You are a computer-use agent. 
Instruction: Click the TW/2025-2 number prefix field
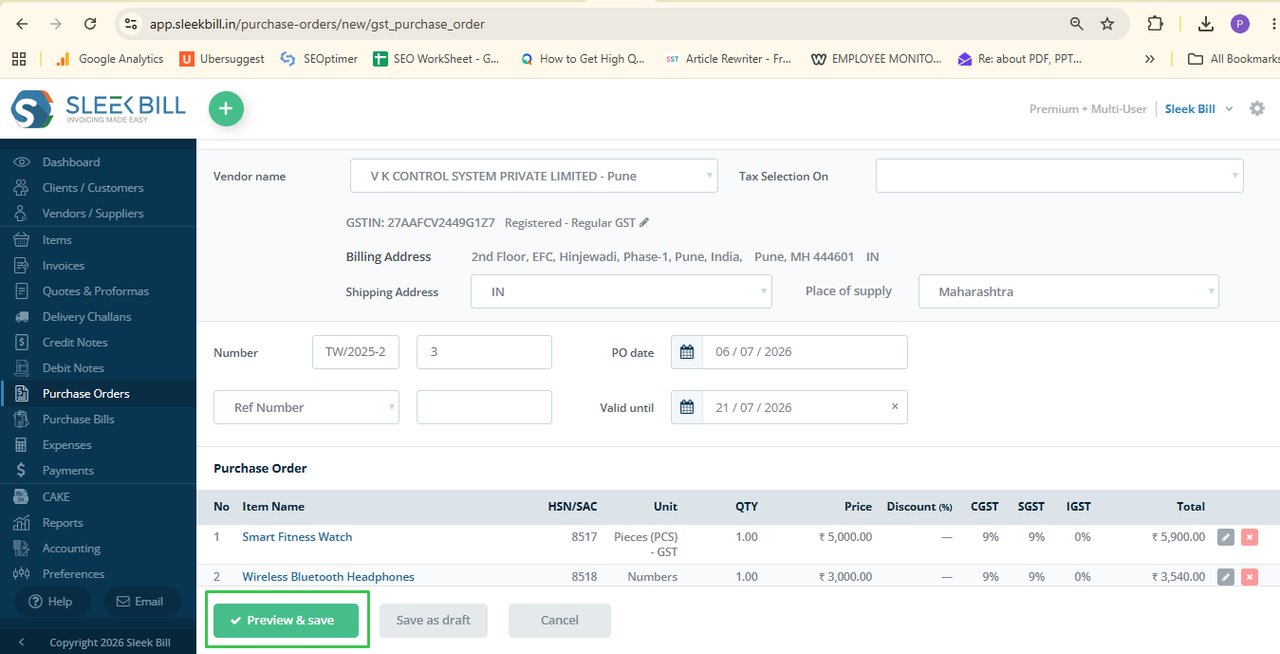pos(356,352)
